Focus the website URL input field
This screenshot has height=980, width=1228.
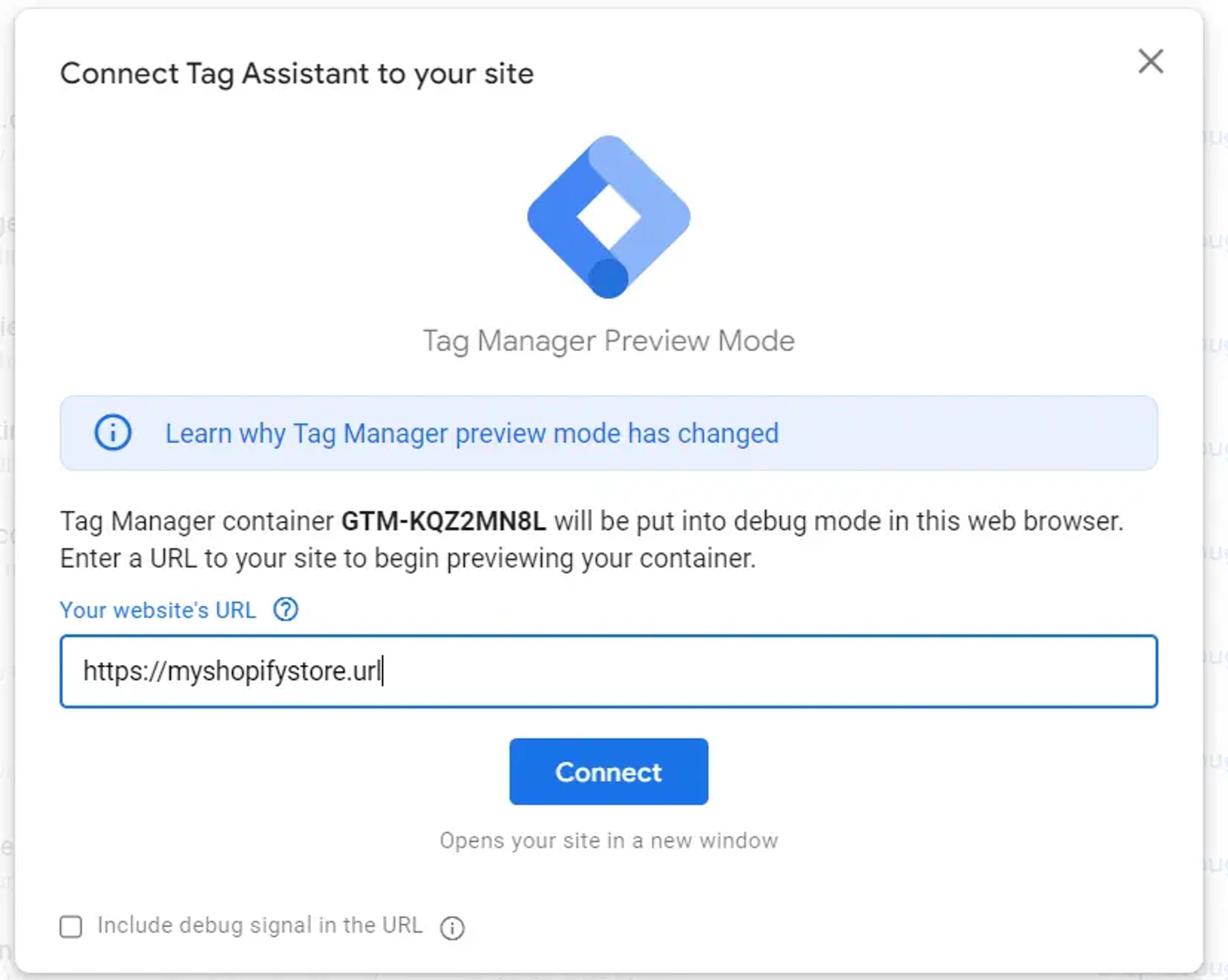(x=608, y=672)
